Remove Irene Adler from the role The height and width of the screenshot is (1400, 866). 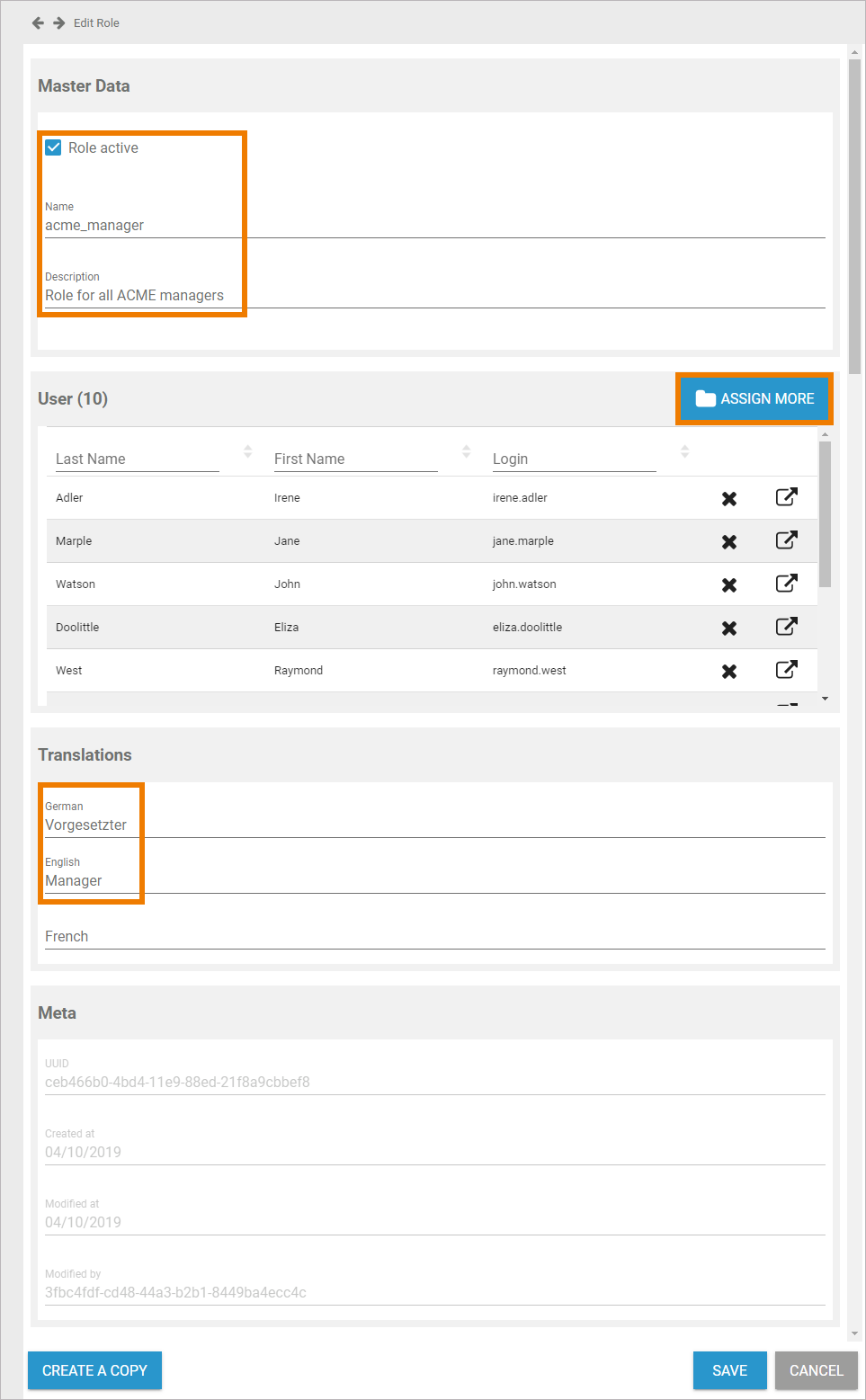pos(729,498)
